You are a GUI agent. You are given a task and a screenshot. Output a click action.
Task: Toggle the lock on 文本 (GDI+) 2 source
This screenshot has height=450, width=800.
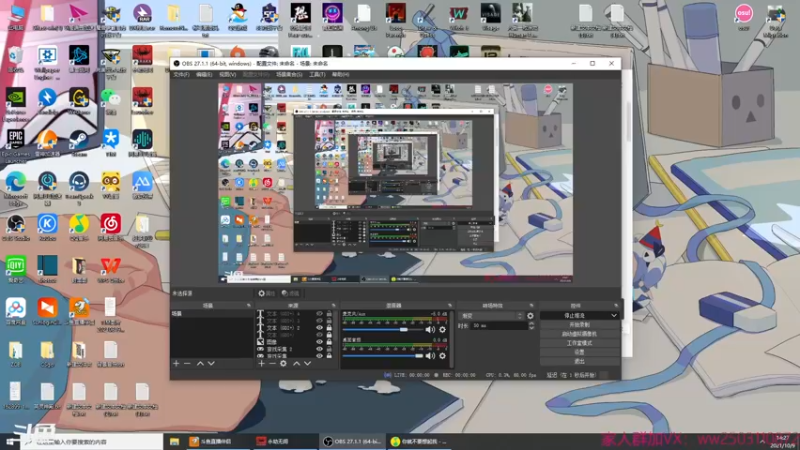pyautogui.click(x=329, y=328)
